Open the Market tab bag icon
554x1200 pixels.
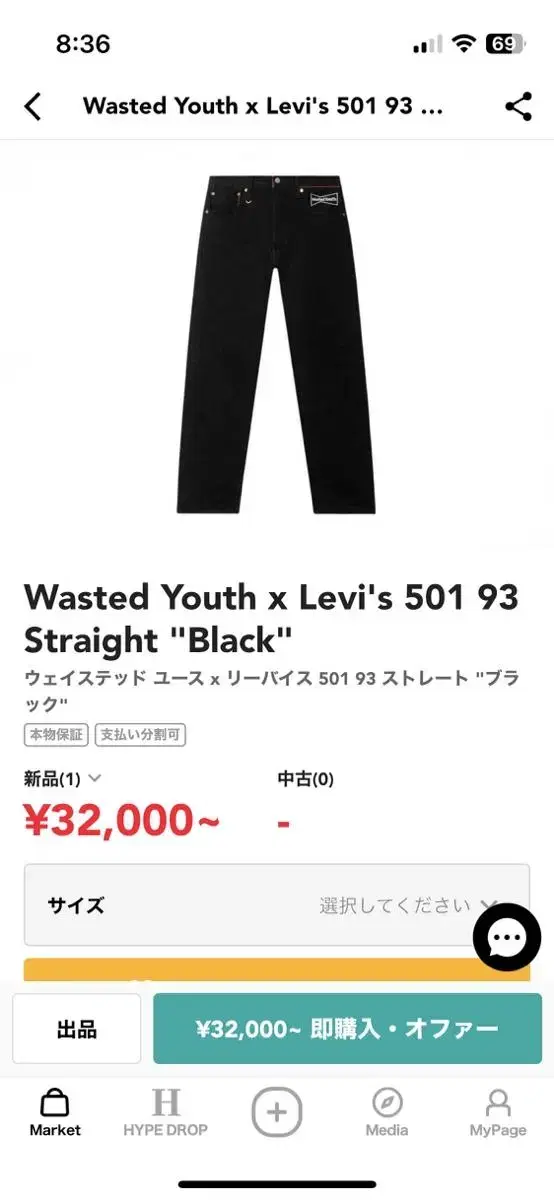click(x=55, y=1102)
